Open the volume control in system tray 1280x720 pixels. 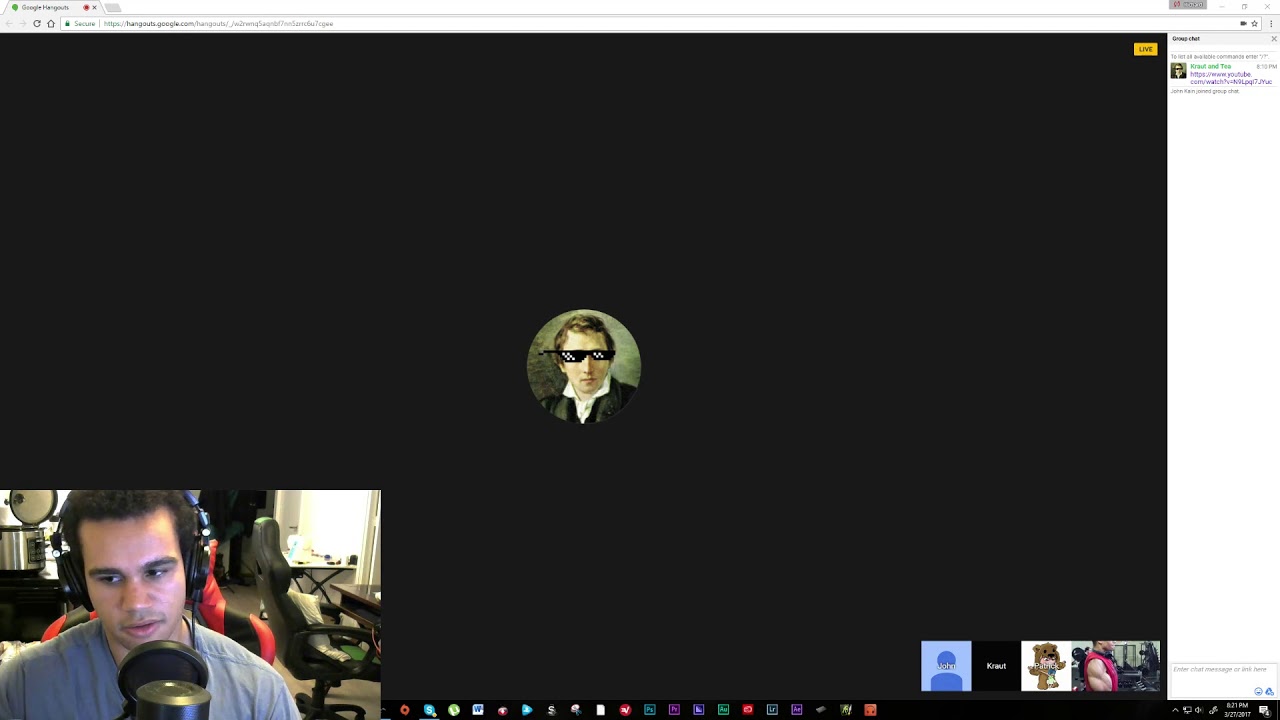click(1198, 710)
